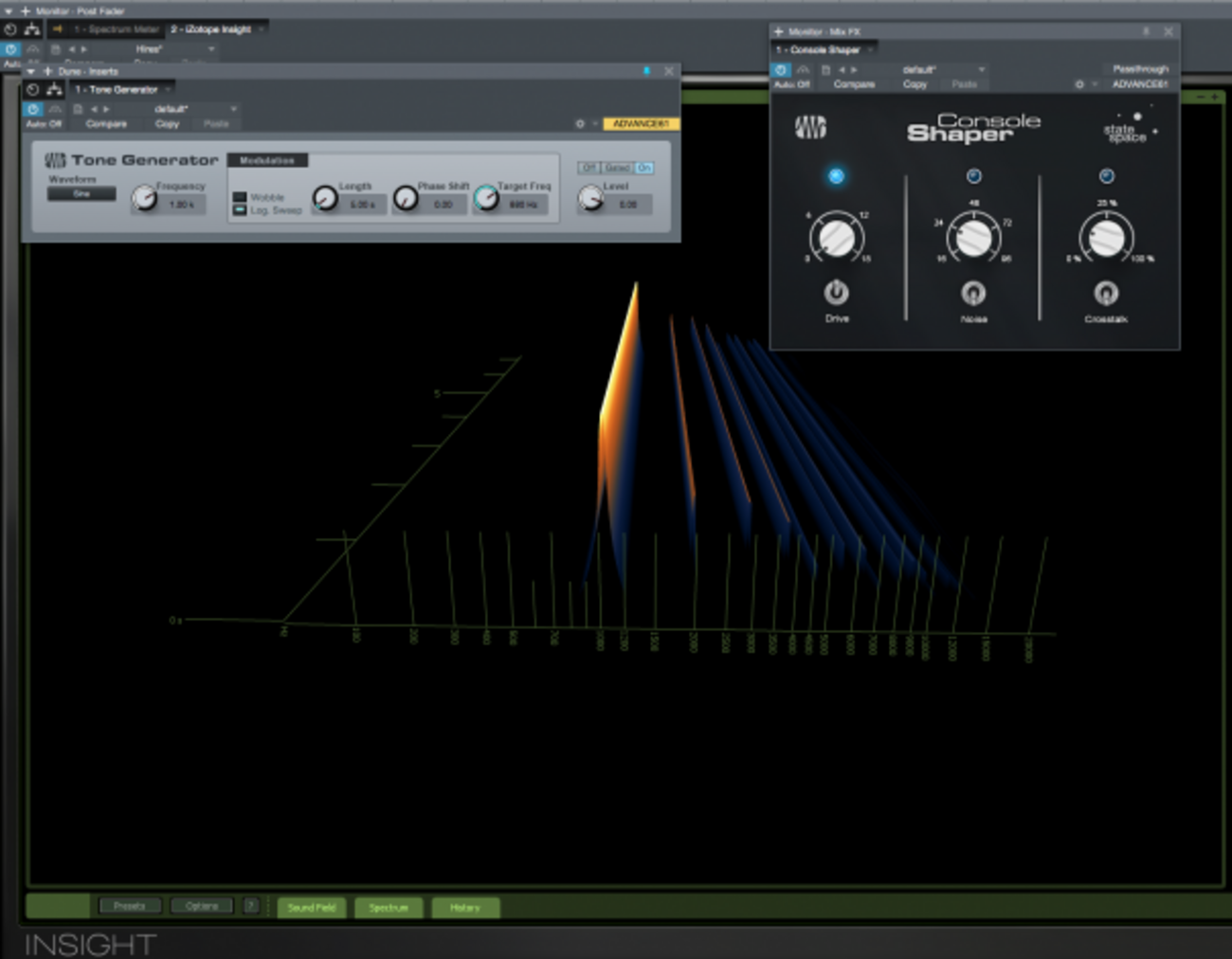Screen dimensions: 1232x959
Task: Click the Console Shaper blue power bypass icon
Action: point(780,70)
